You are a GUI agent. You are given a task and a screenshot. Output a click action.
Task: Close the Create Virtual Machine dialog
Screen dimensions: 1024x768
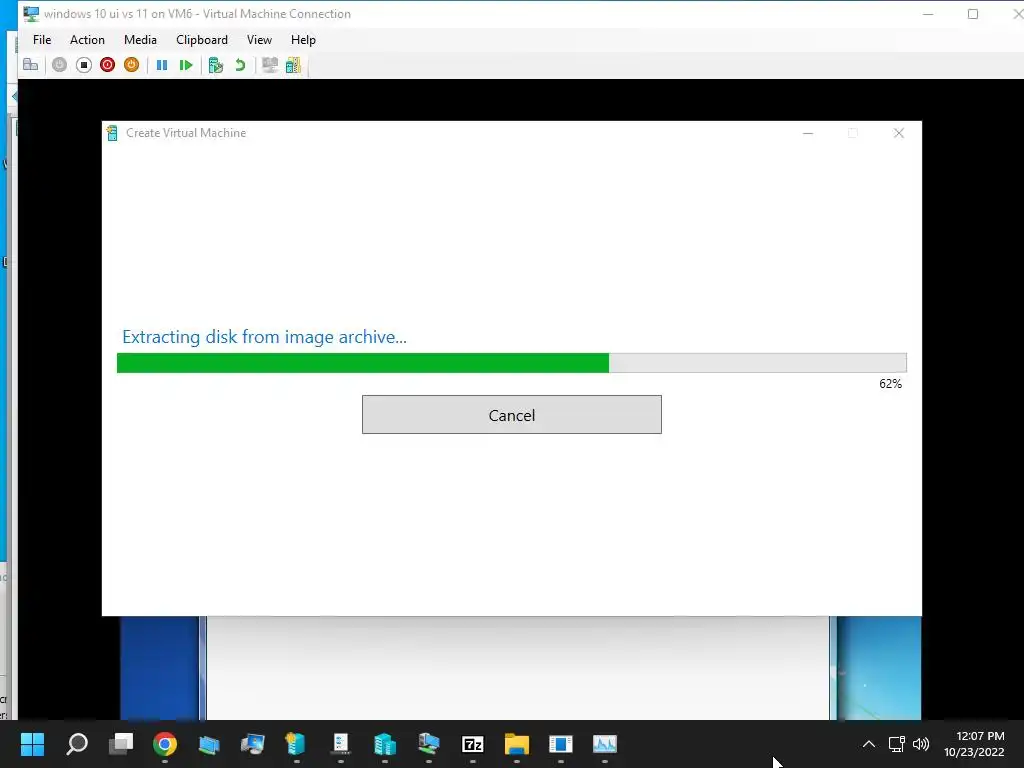coord(899,133)
